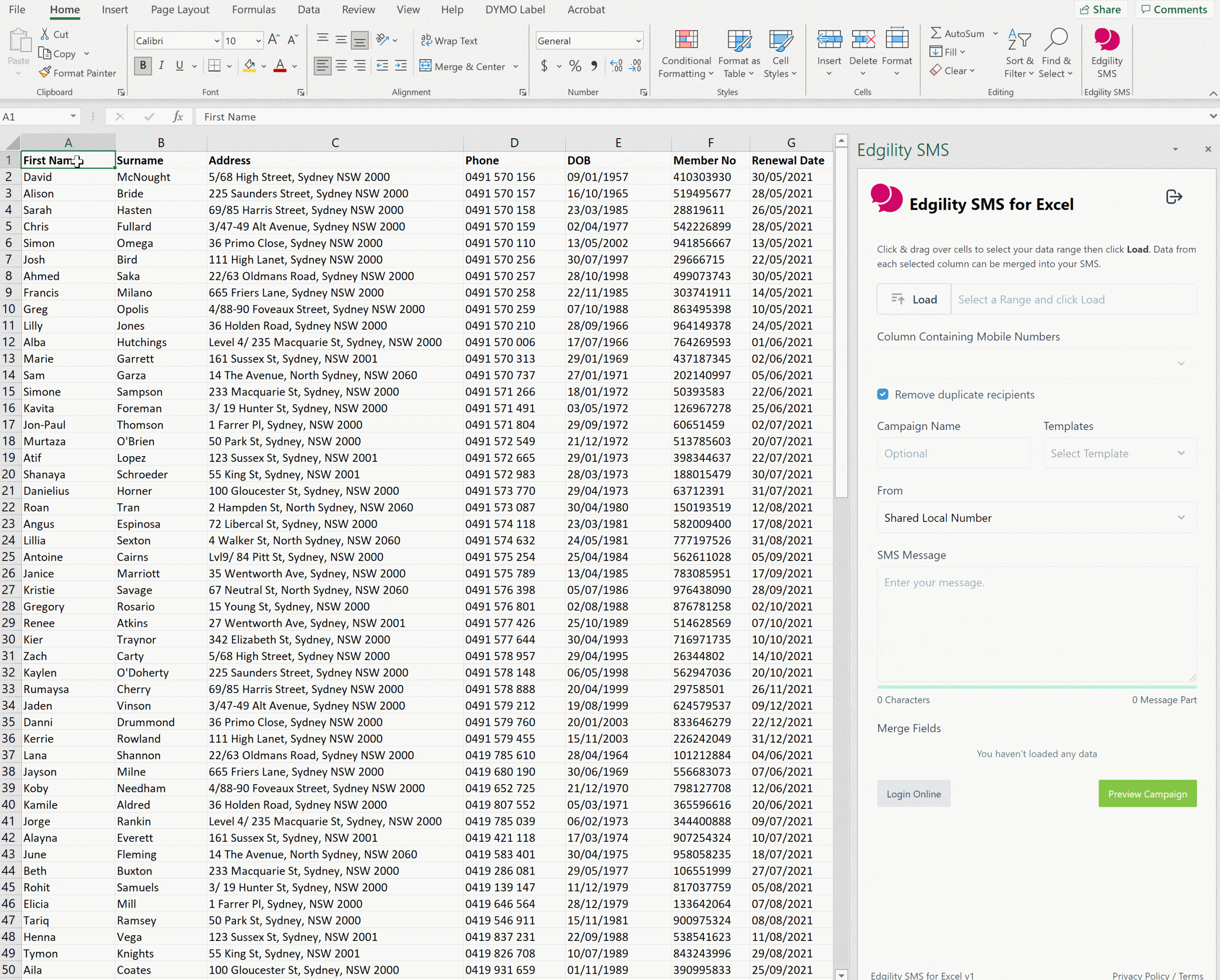Select the Format Painter tool
Screen dimensions: 1220x980
click(78, 72)
